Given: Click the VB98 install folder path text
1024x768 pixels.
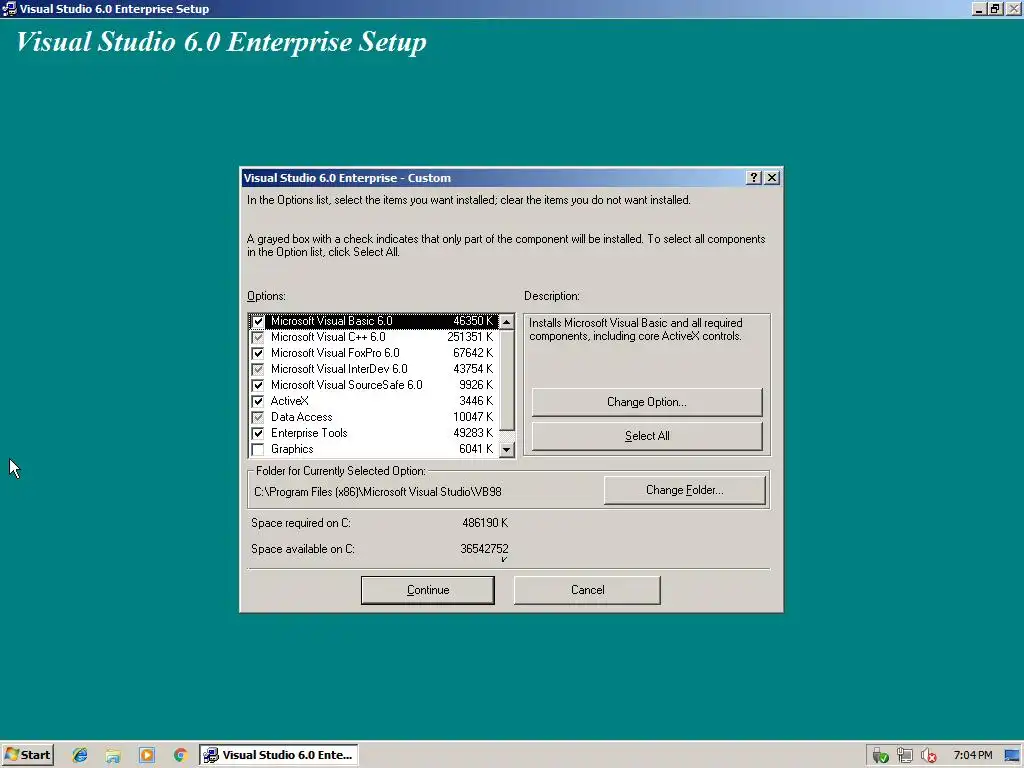Looking at the screenshot, I should (x=377, y=492).
